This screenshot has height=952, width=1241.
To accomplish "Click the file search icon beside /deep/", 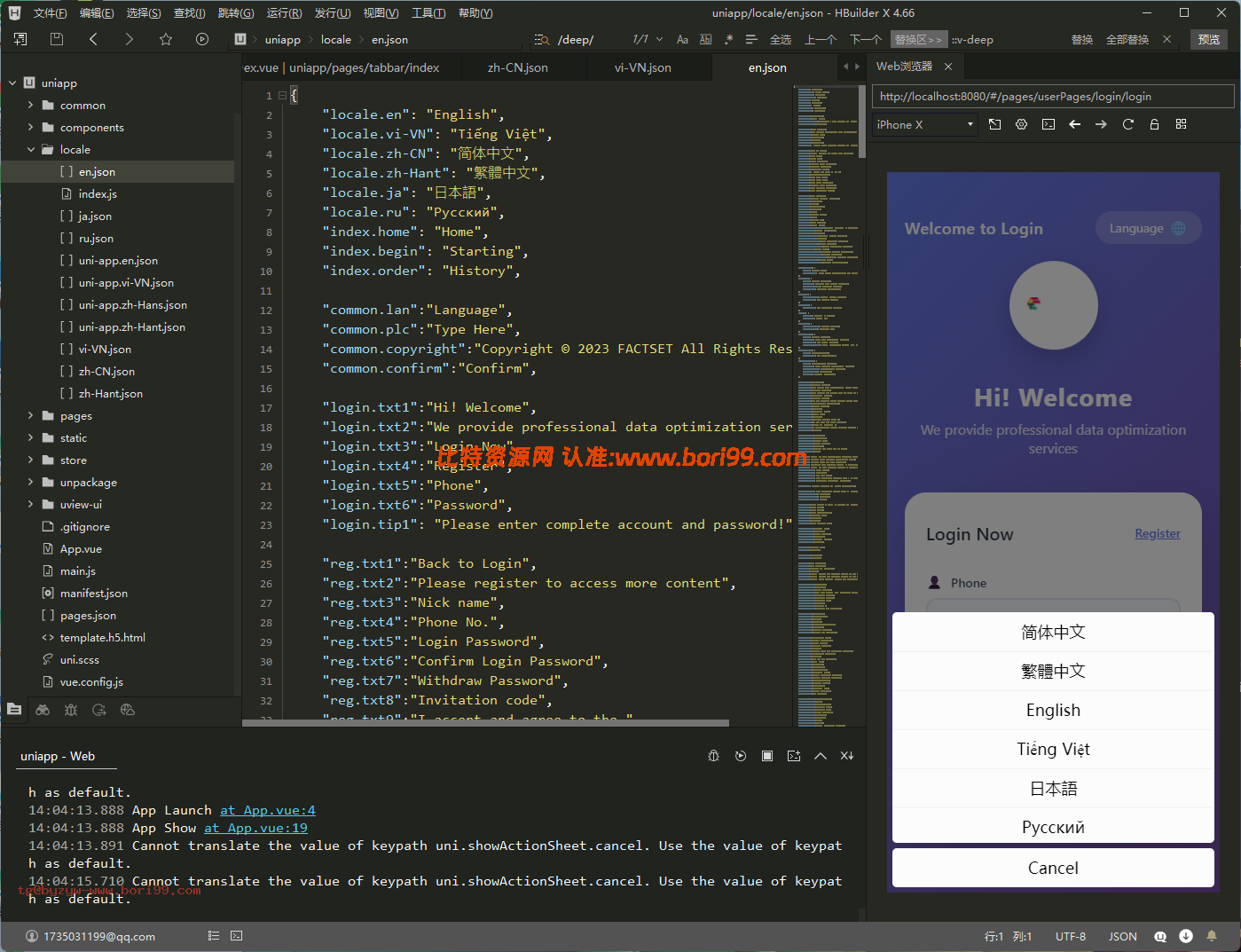I will (541, 40).
